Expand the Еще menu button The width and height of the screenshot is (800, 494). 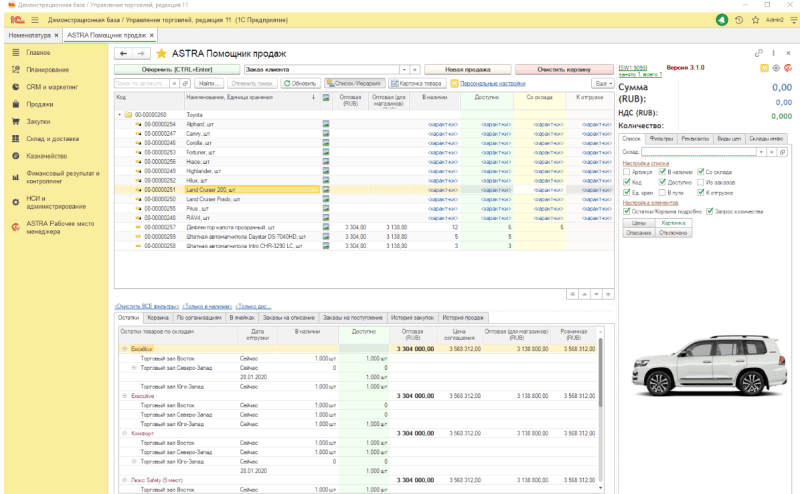[x=603, y=83]
